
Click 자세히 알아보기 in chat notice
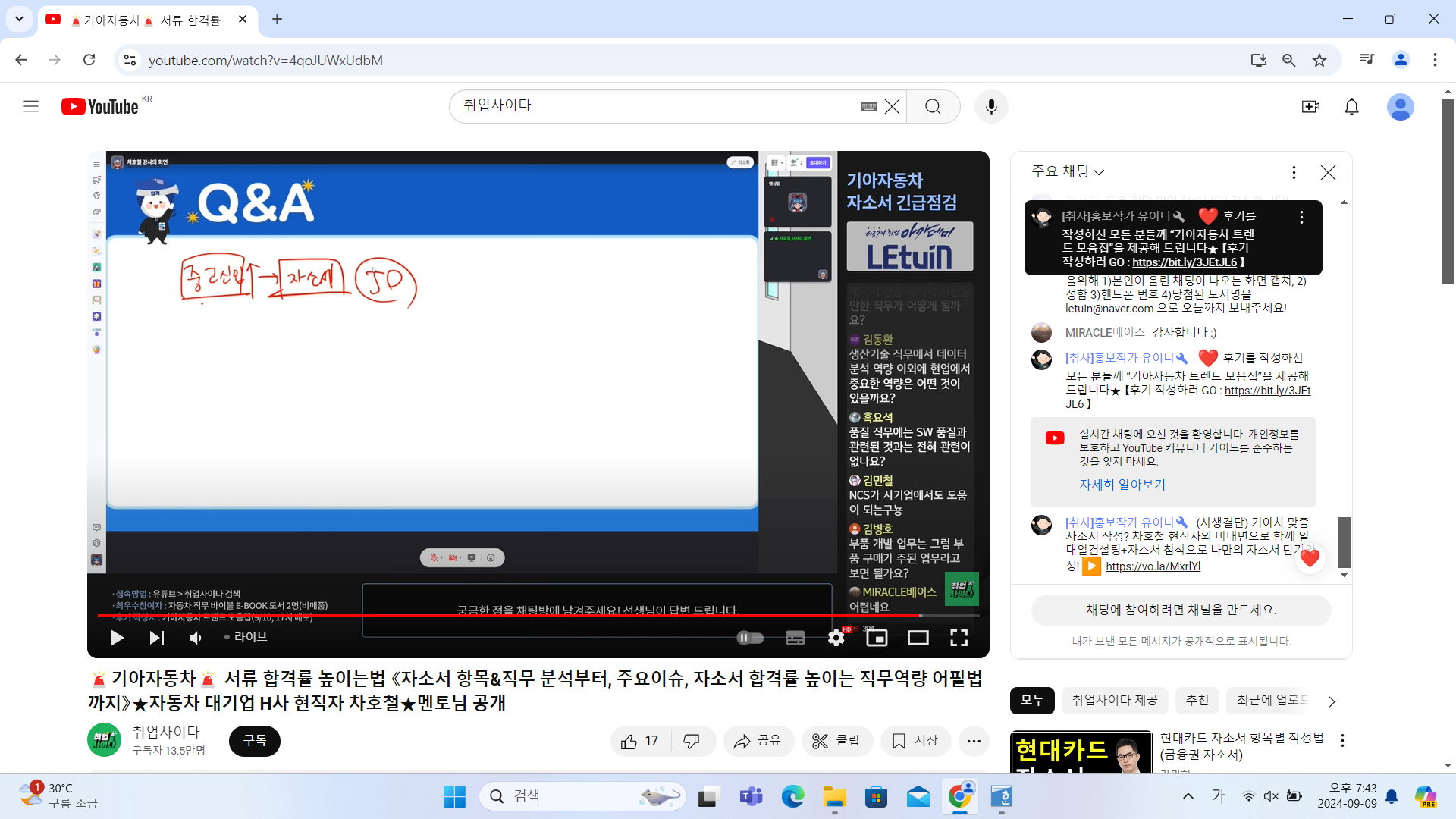coord(1122,485)
